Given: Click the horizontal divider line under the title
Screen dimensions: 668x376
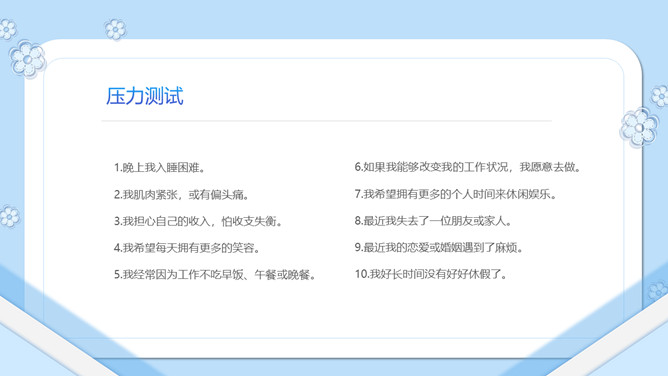Looking at the screenshot, I should (327, 121).
